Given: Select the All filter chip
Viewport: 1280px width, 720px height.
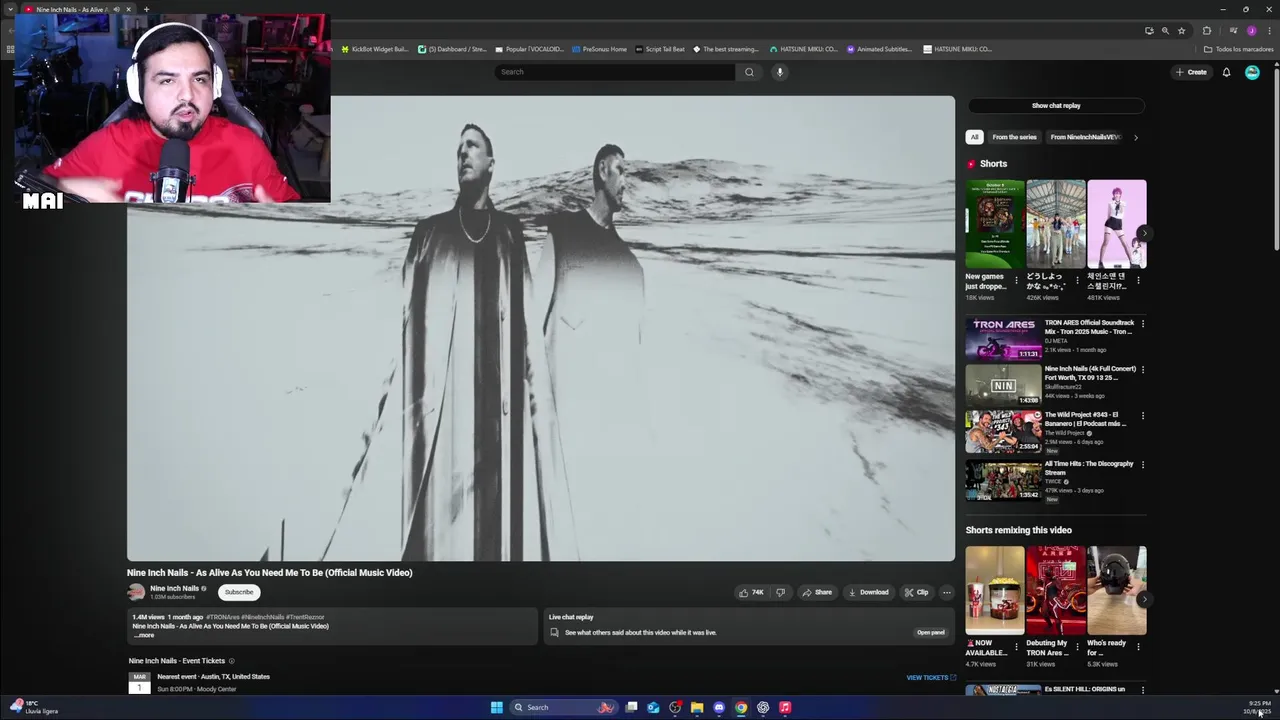Looking at the screenshot, I should click(974, 137).
